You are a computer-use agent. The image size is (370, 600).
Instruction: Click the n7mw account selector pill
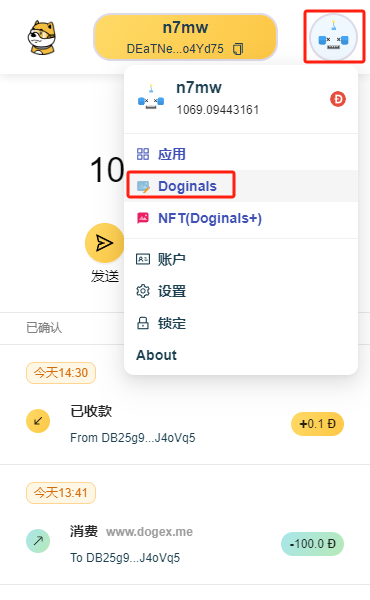(x=185, y=38)
